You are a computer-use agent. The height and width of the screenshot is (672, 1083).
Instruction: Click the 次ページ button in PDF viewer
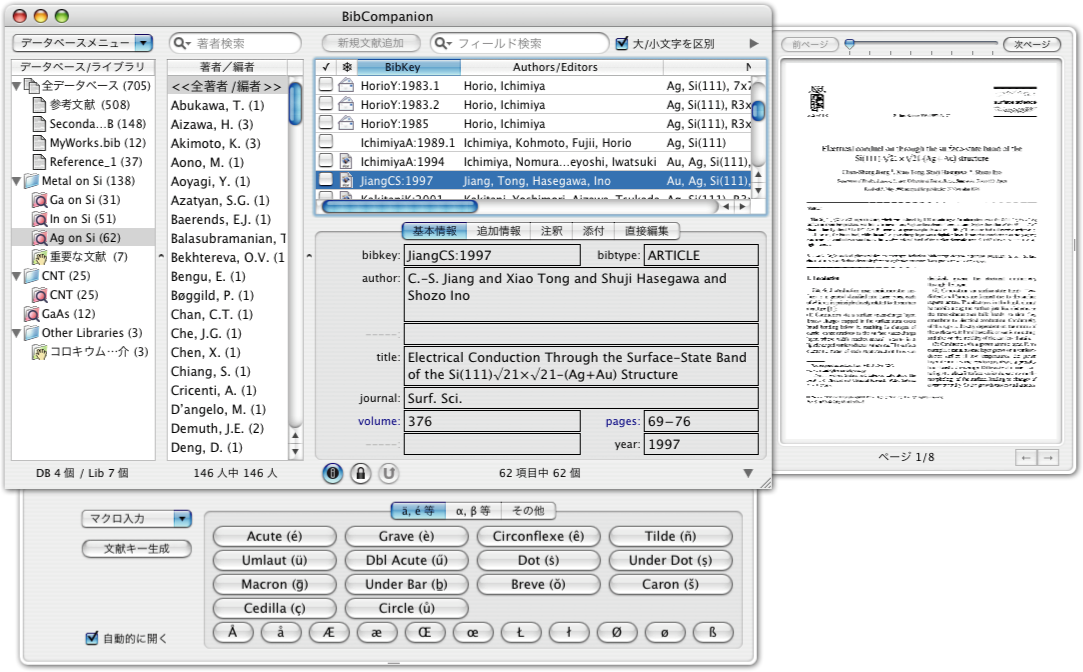[1032, 44]
